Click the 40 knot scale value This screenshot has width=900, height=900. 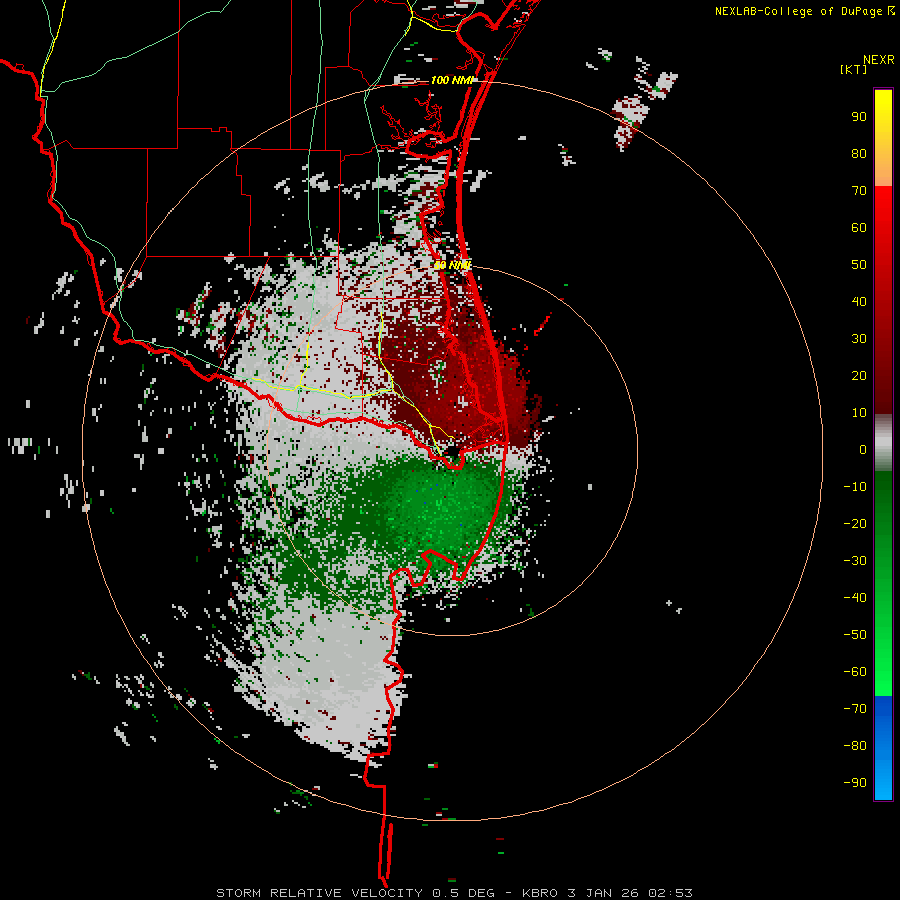[859, 302]
